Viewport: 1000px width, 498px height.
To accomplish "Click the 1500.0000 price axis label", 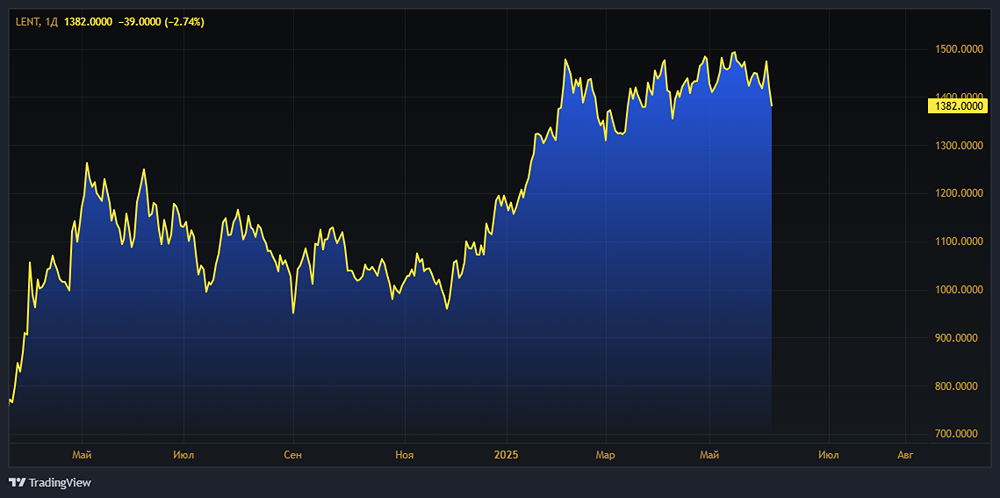I will pos(958,49).
